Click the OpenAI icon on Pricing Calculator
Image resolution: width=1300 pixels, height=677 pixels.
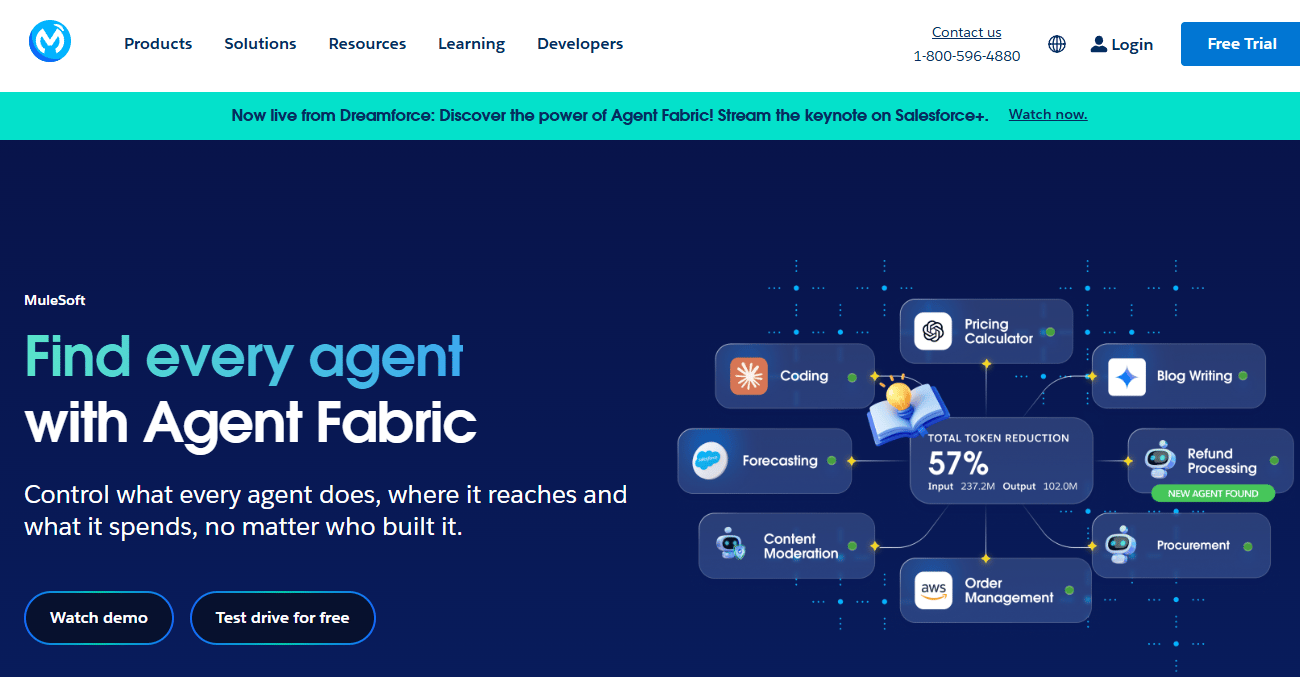point(934,331)
